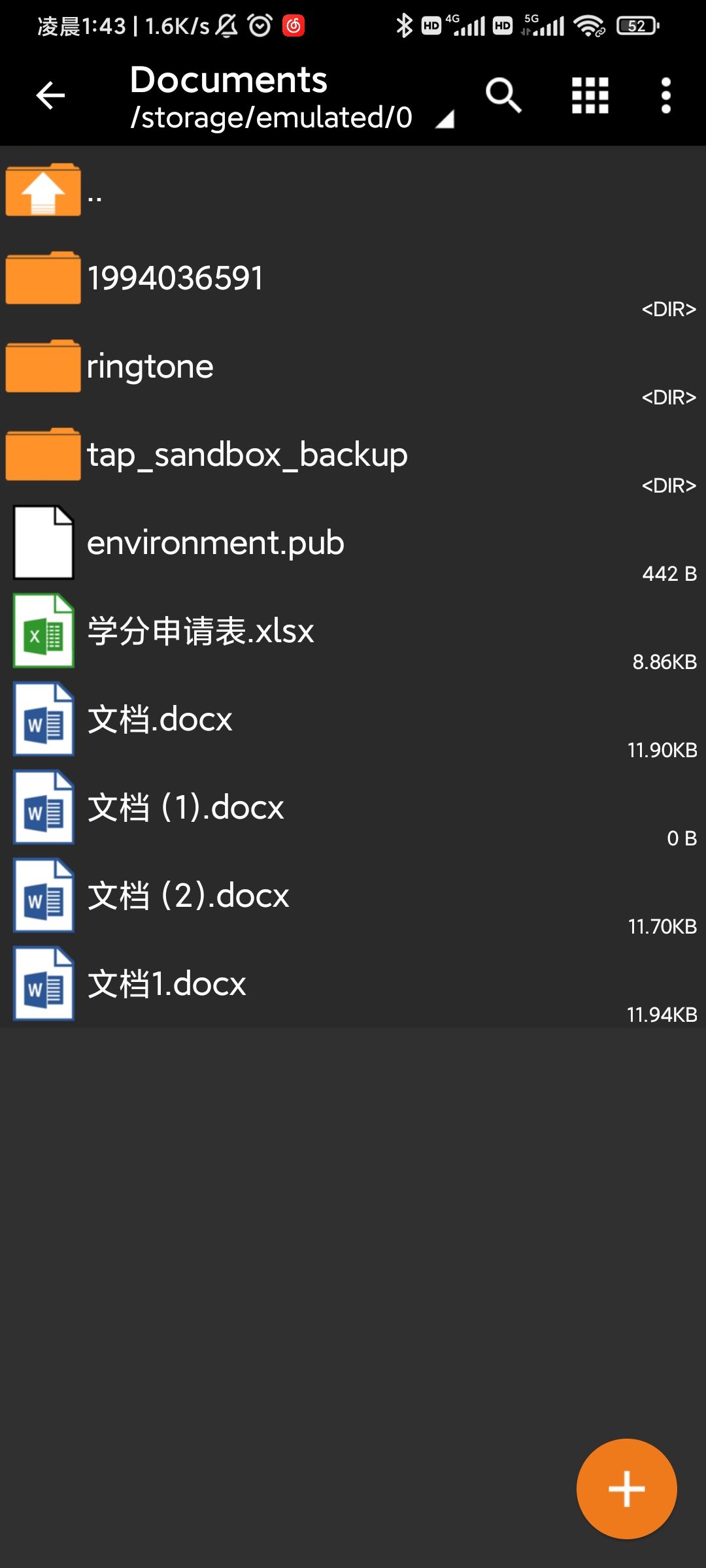Viewport: 706px width, 1568px height.
Task: Tap the blank file icon of environment.pub
Action: click(44, 542)
